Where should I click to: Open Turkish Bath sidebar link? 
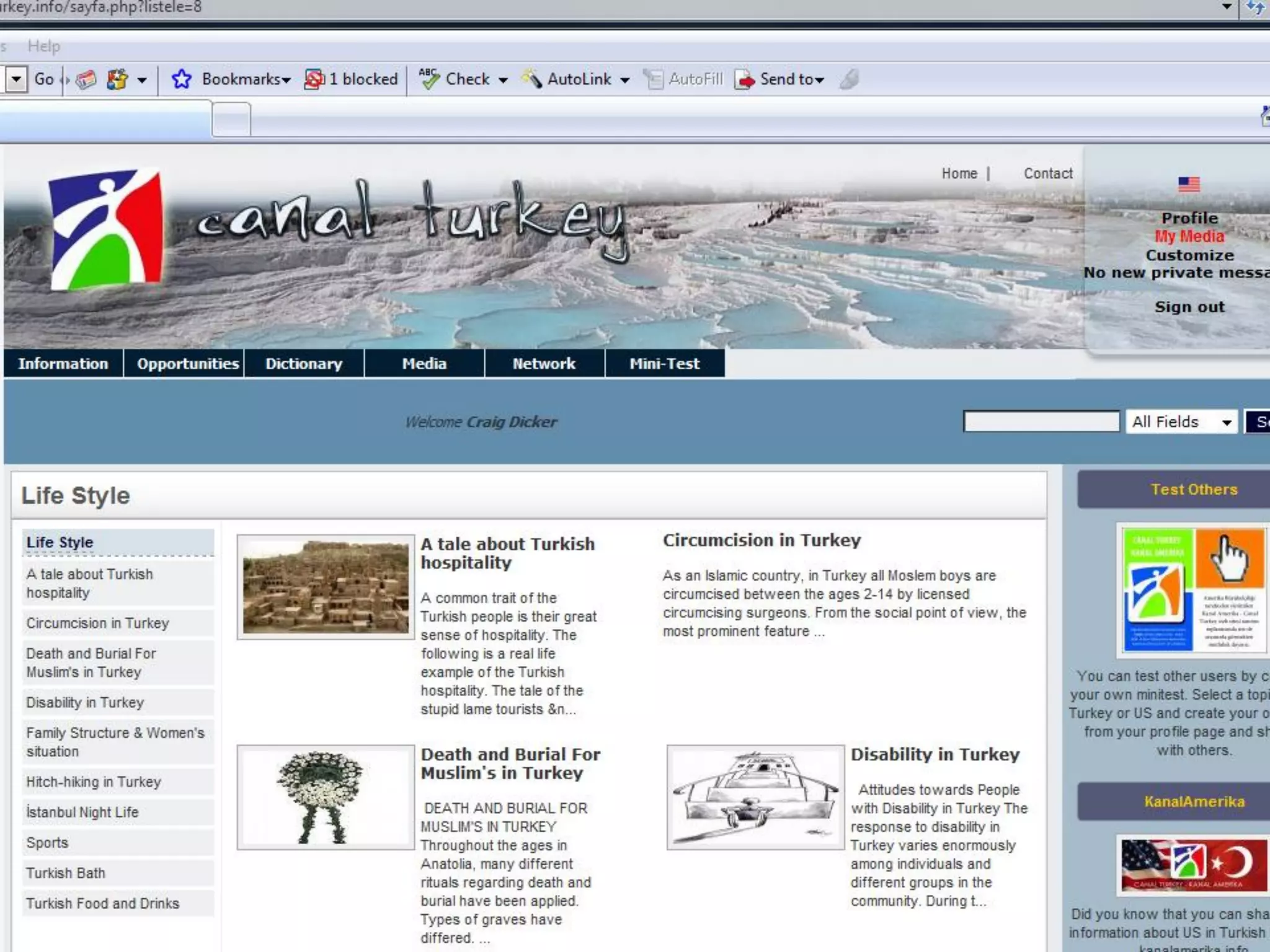click(66, 873)
